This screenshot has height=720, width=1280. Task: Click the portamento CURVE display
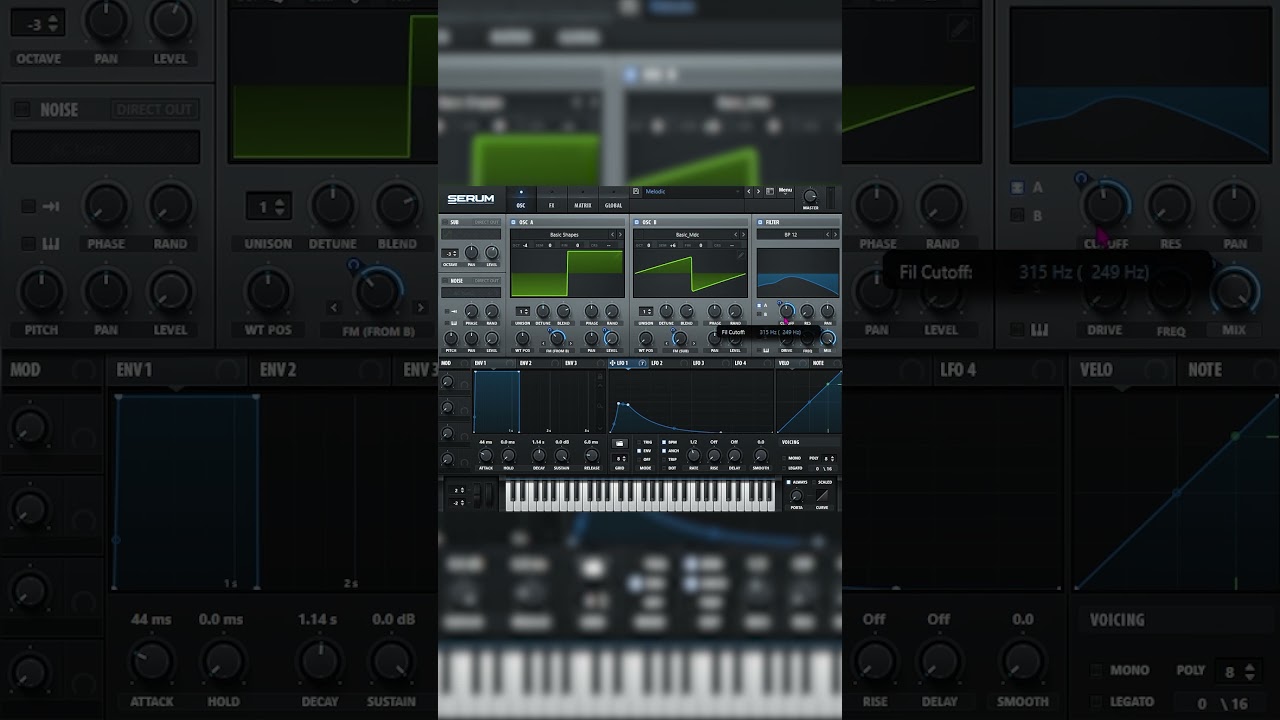[822, 495]
